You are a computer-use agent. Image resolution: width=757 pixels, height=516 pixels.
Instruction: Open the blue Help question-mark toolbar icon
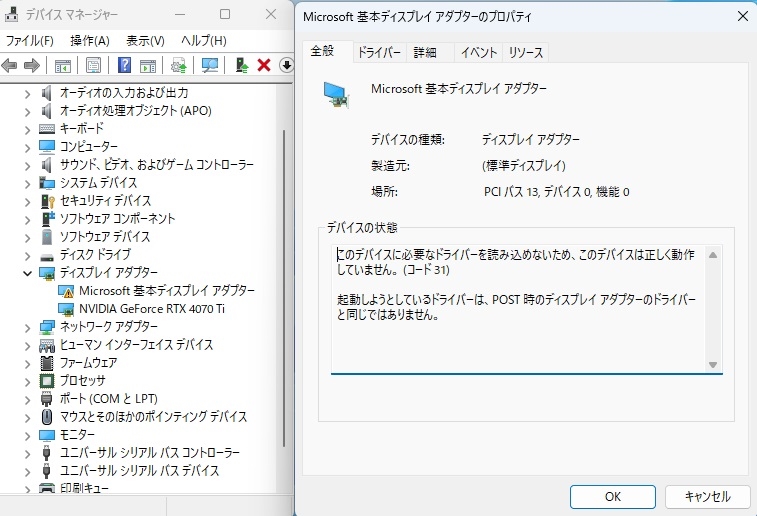tap(125, 65)
